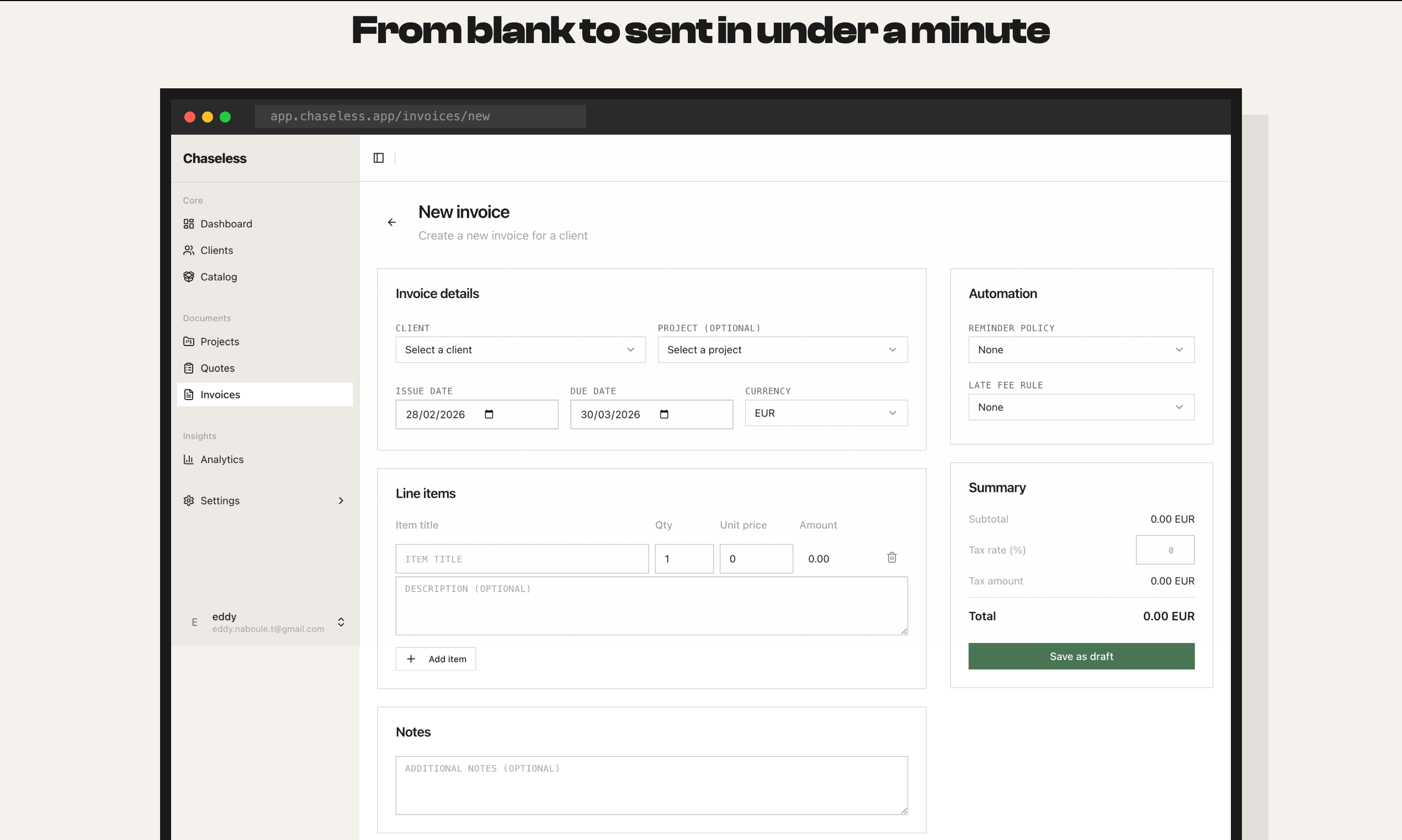This screenshot has width=1402, height=840.
Task: Click the Analytics chart icon
Action: click(188, 459)
